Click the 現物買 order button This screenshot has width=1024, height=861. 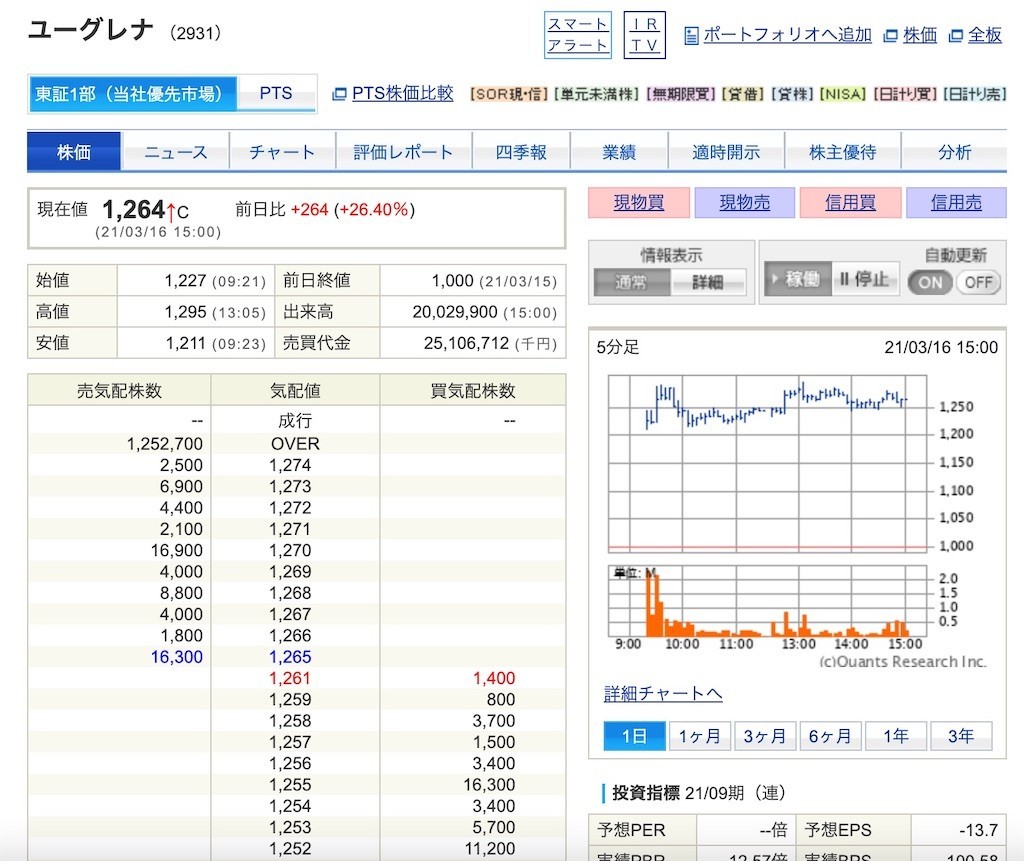[x=639, y=203]
